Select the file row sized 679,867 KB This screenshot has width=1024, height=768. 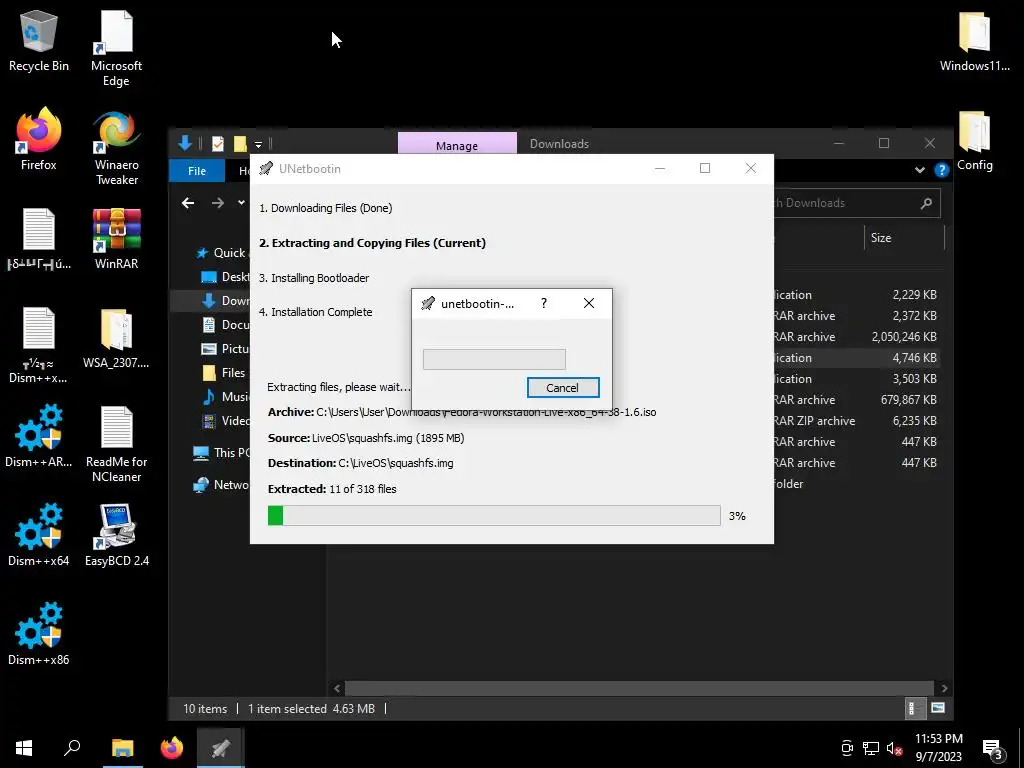857,400
